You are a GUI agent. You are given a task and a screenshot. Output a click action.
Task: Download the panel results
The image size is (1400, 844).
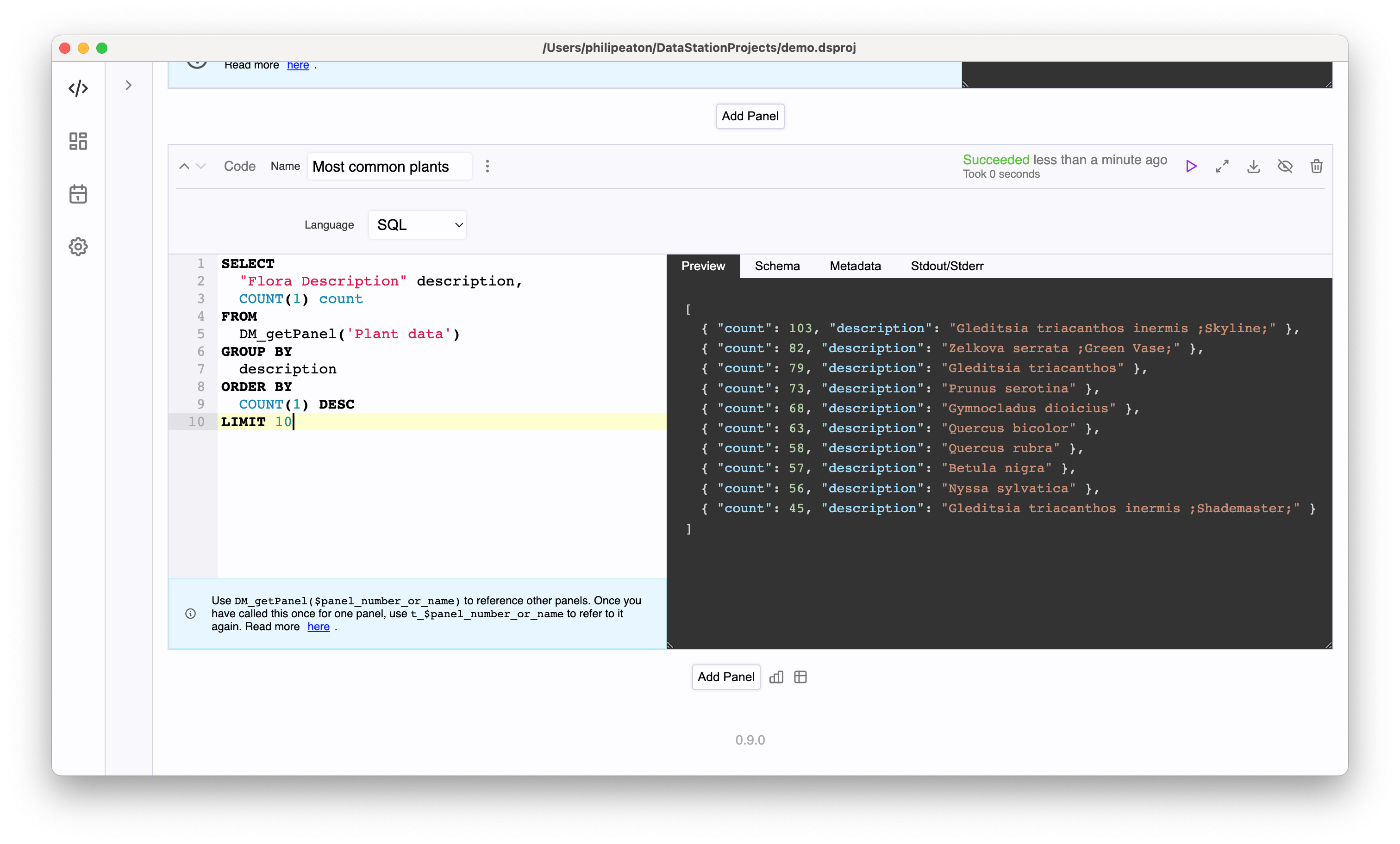(1253, 167)
